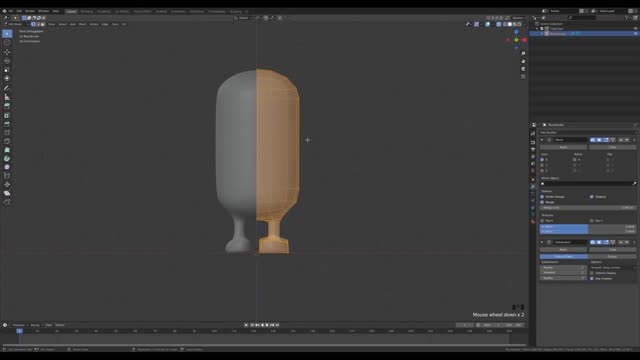Viewport: 640px width, 360px height.
Task: Open the Mesh menu in the viewport header
Action: tap(82, 24)
